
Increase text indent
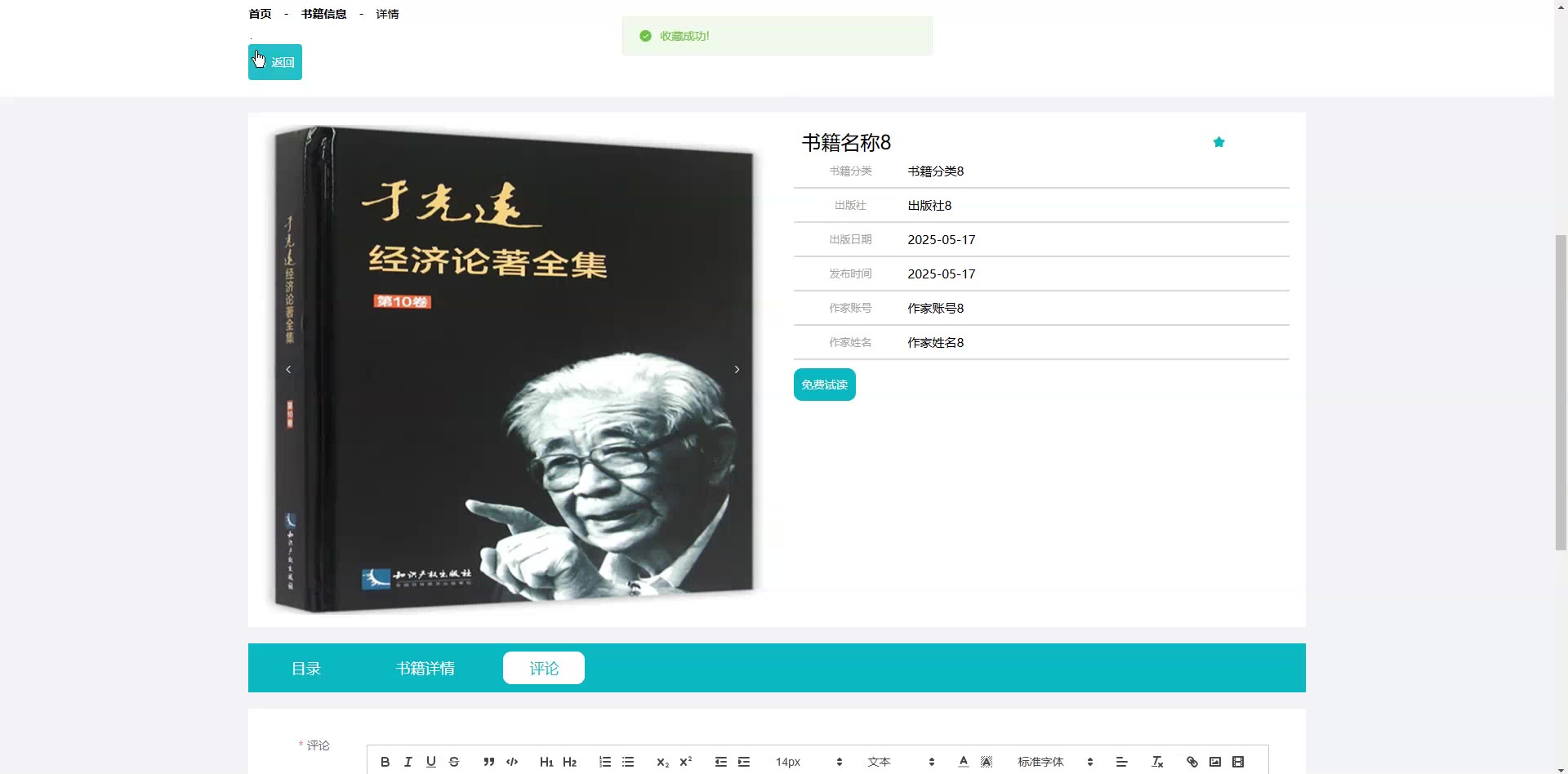744,762
